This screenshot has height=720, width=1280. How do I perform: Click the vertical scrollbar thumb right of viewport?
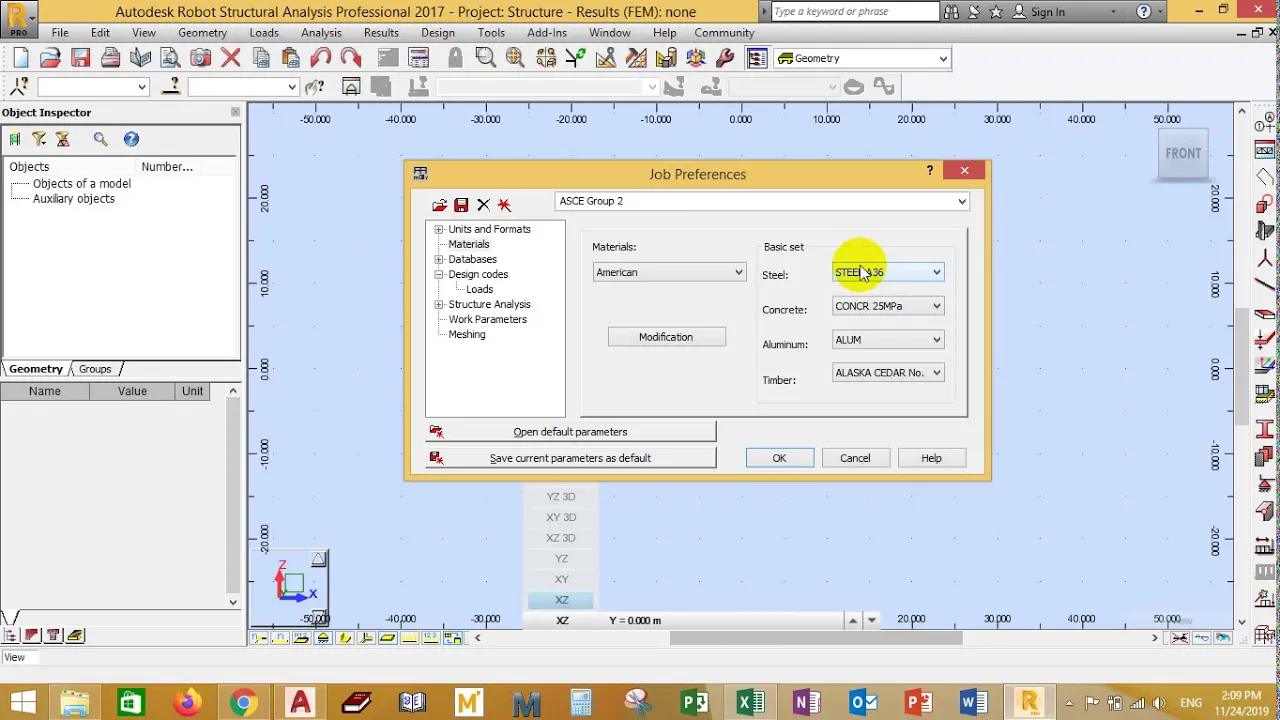click(x=1243, y=366)
